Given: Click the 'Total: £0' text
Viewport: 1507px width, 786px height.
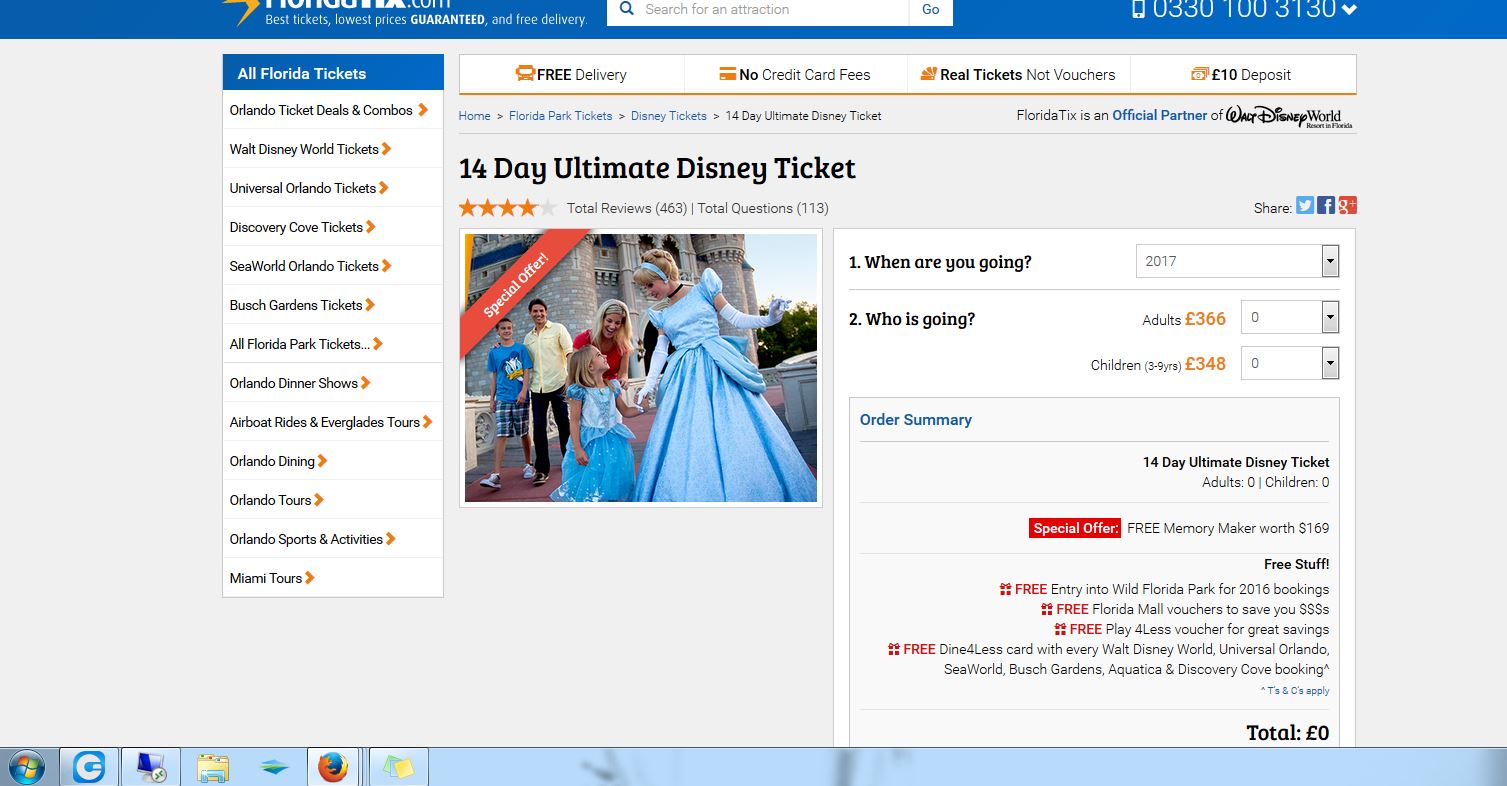Looking at the screenshot, I should pos(1288,733).
